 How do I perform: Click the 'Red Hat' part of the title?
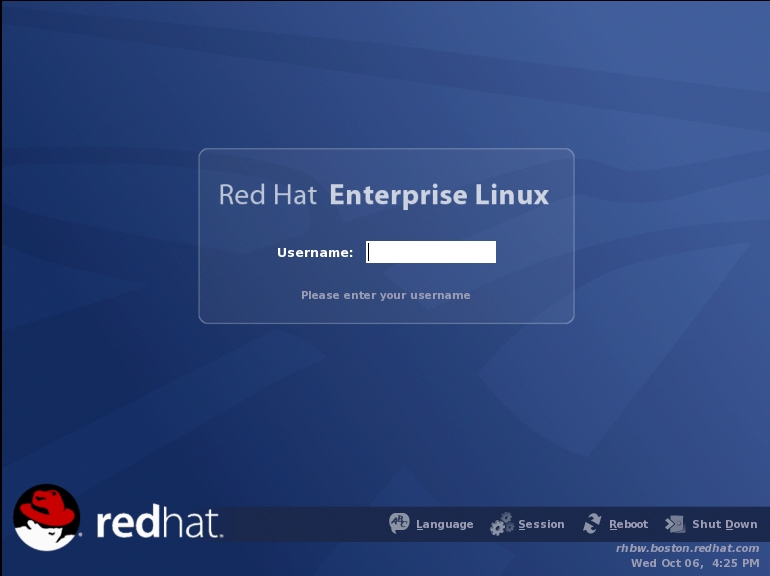(269, 194)
